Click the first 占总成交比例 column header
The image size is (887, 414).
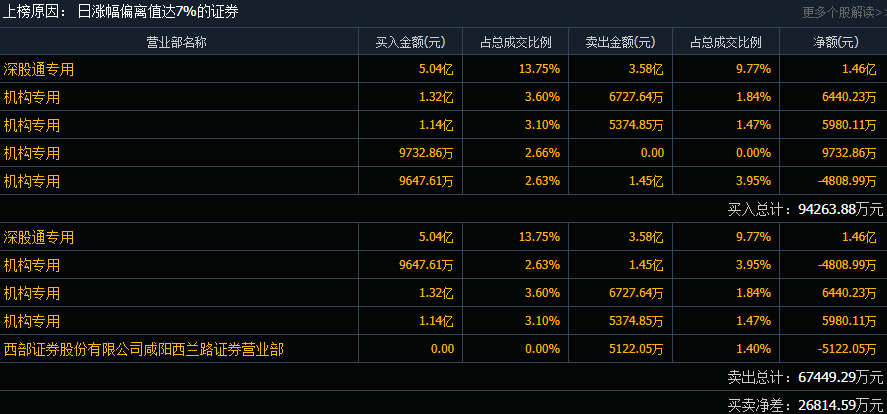[x=515, y=42]
